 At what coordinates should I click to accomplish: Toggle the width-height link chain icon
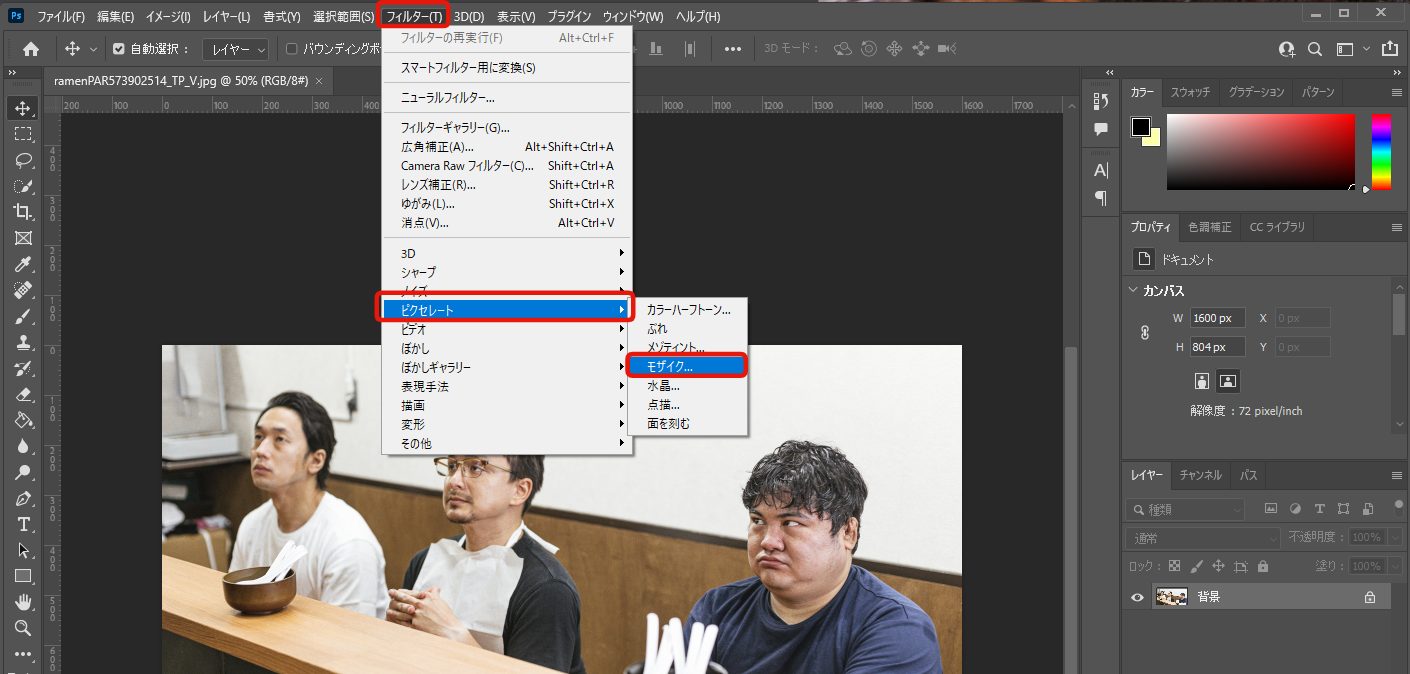click(x=1145, y=333)
